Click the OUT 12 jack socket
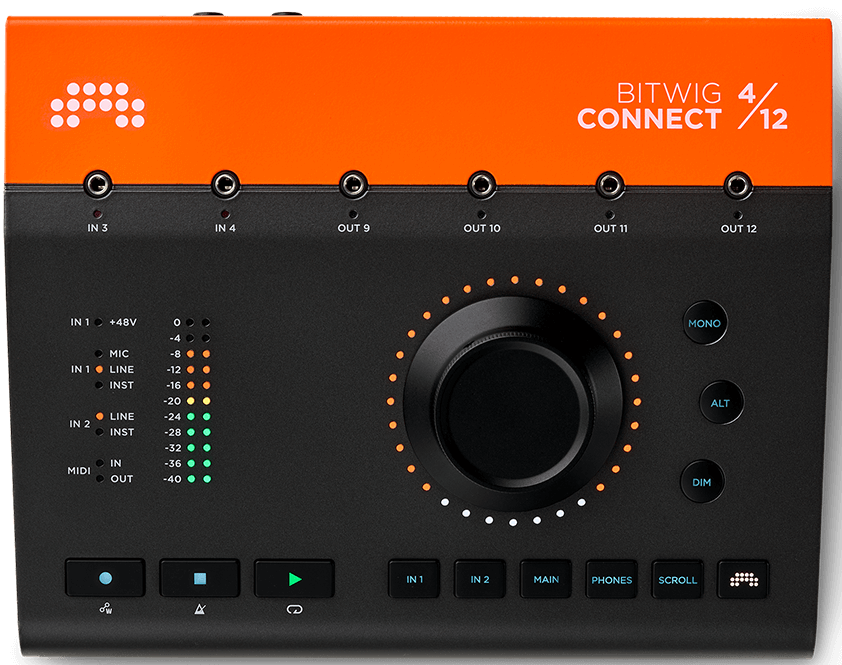Image resolution: width=842 pixels, height=665 pixels. (x=739, y=184)
